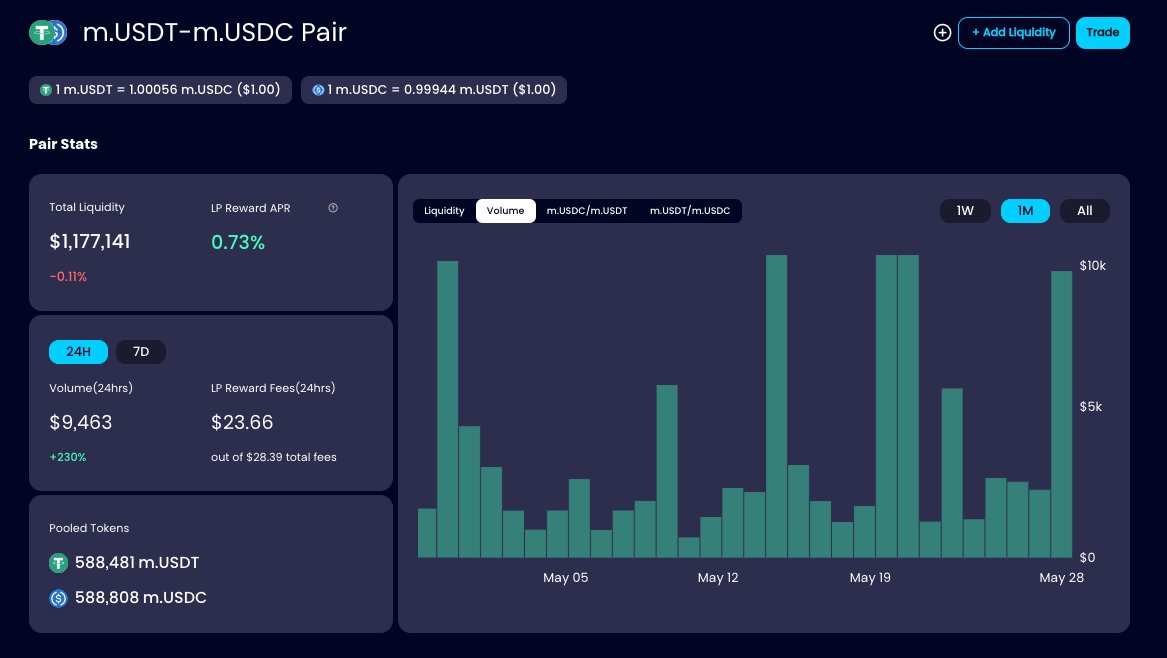
Task: Click the 1 m.USDT = 1.00056 m.USDC chip
Action: click(x=161, y=90)
